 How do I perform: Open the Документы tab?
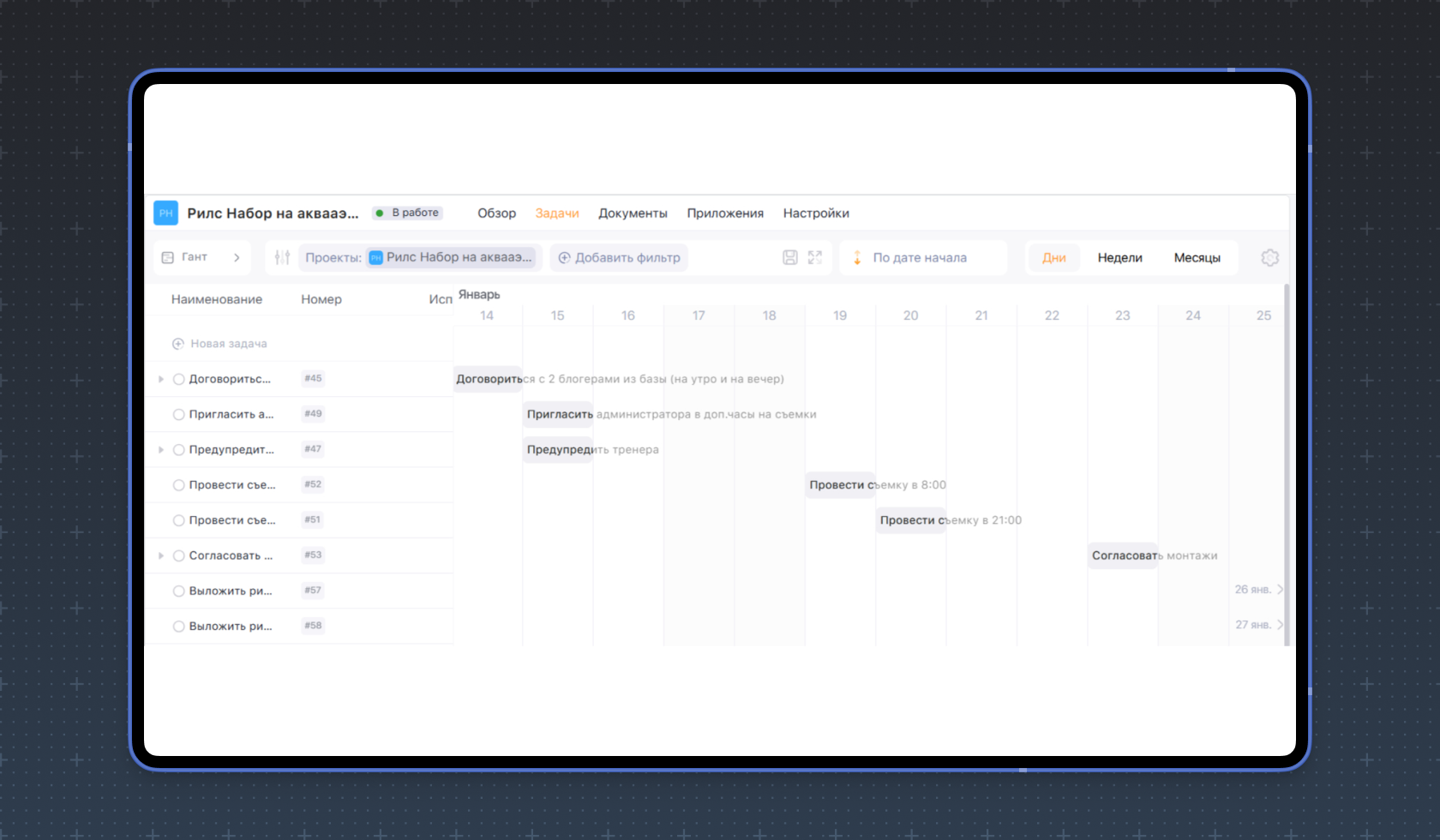point(633,213)
